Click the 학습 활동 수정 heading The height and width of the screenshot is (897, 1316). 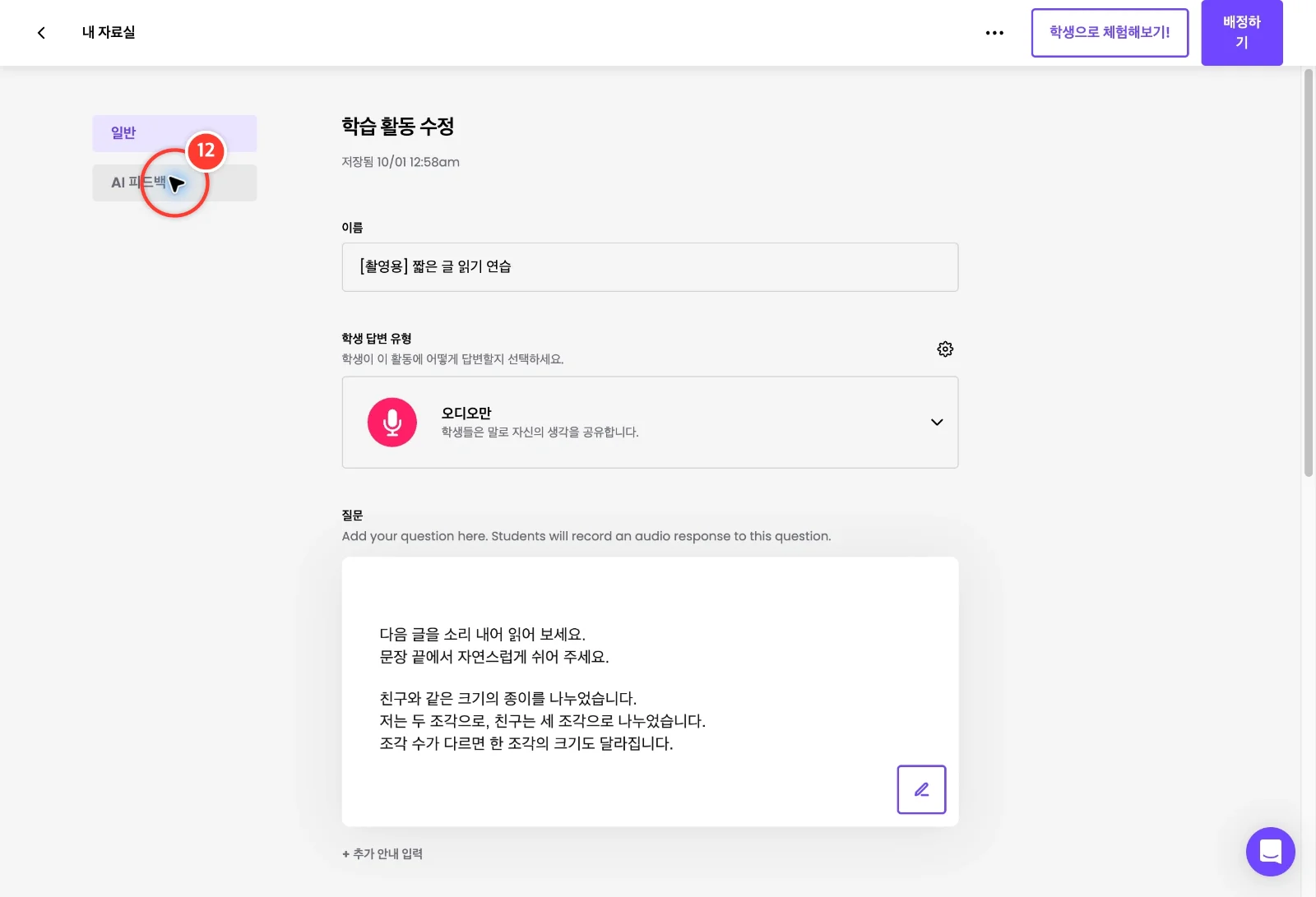click(x=398, y=127)
